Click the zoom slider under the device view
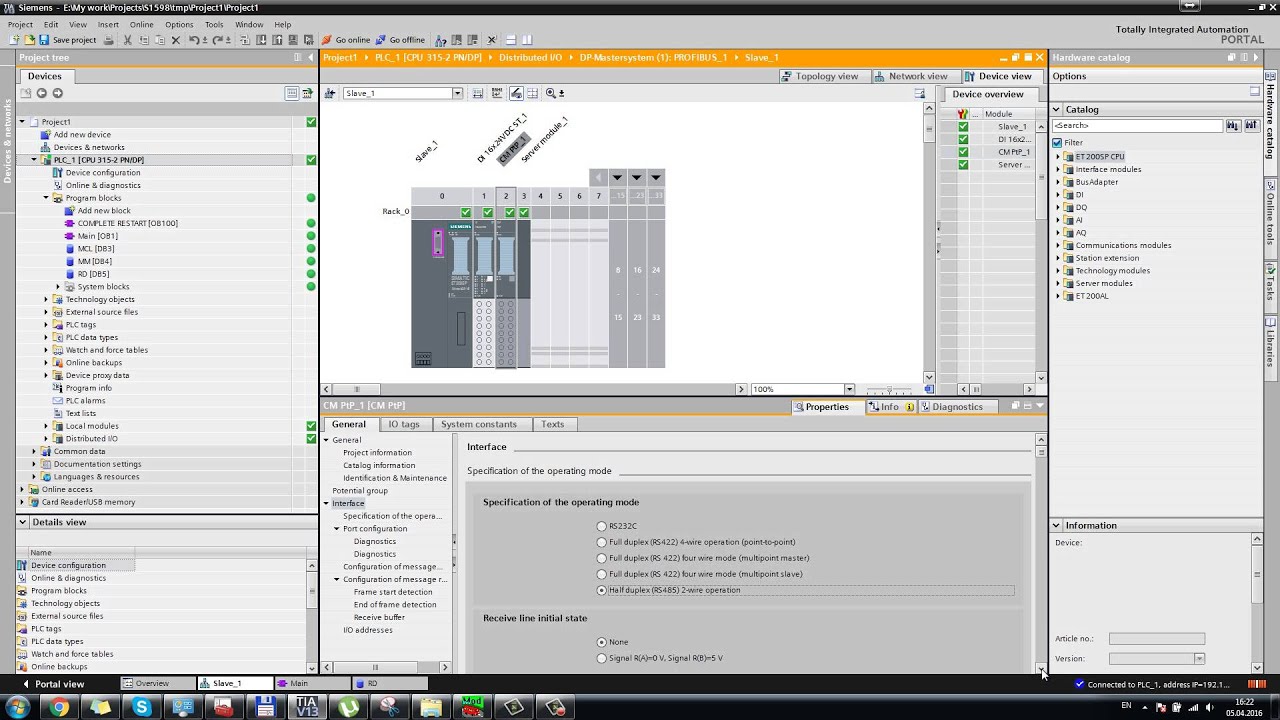This screenshot has width=1280, height=720. [890, 389]
